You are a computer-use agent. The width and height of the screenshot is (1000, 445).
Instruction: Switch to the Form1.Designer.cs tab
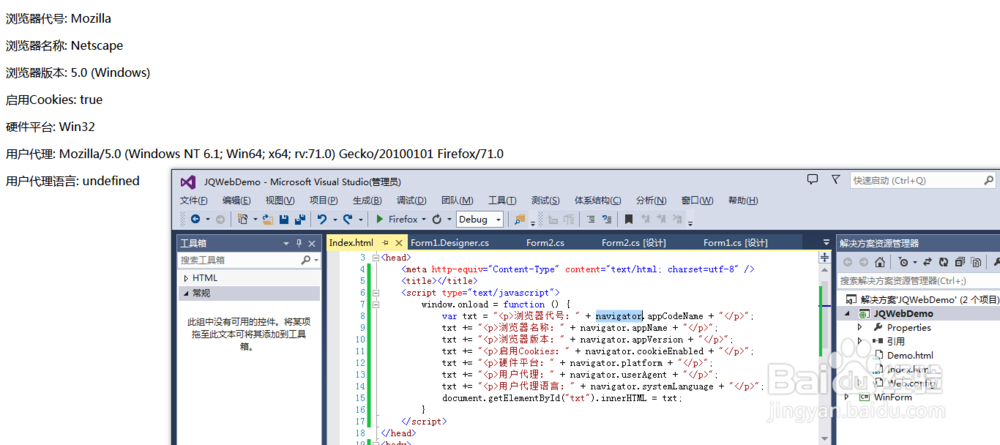pyautogui.click(x=450, y=243)
